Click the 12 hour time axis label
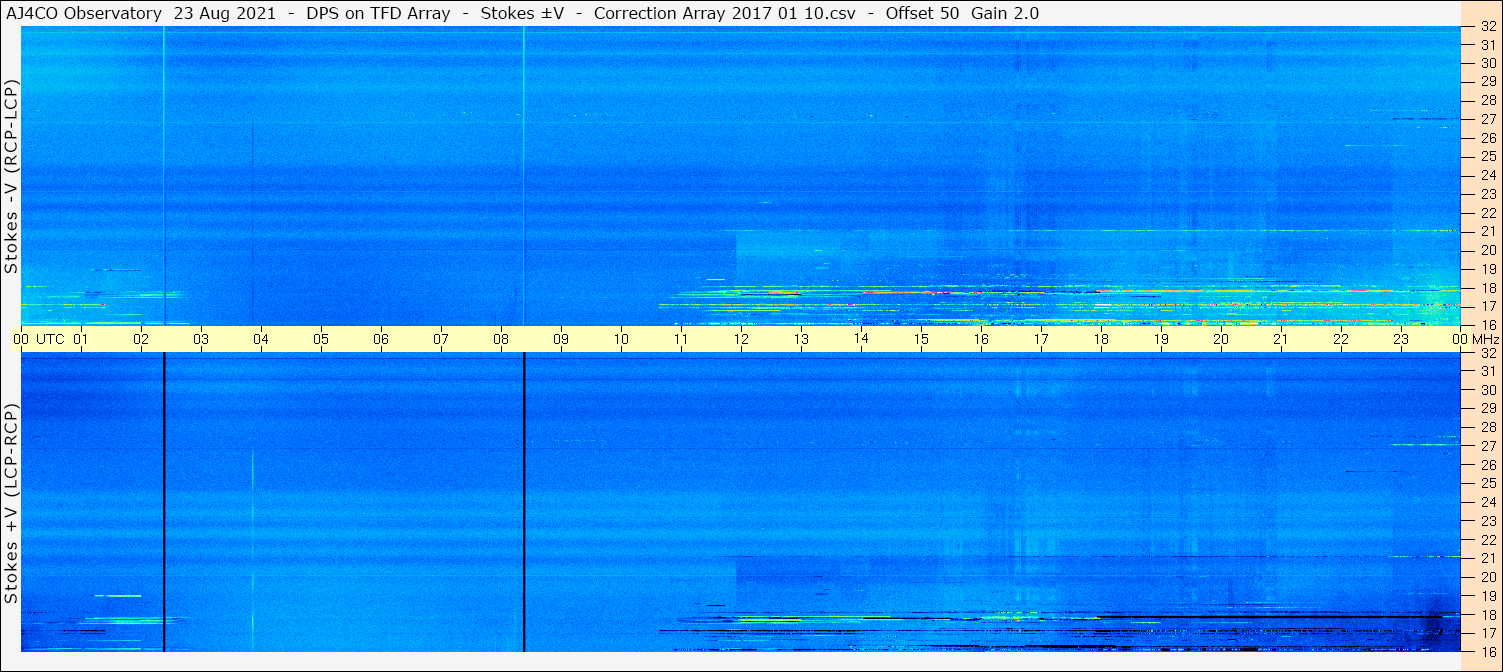 coord(741,339)
